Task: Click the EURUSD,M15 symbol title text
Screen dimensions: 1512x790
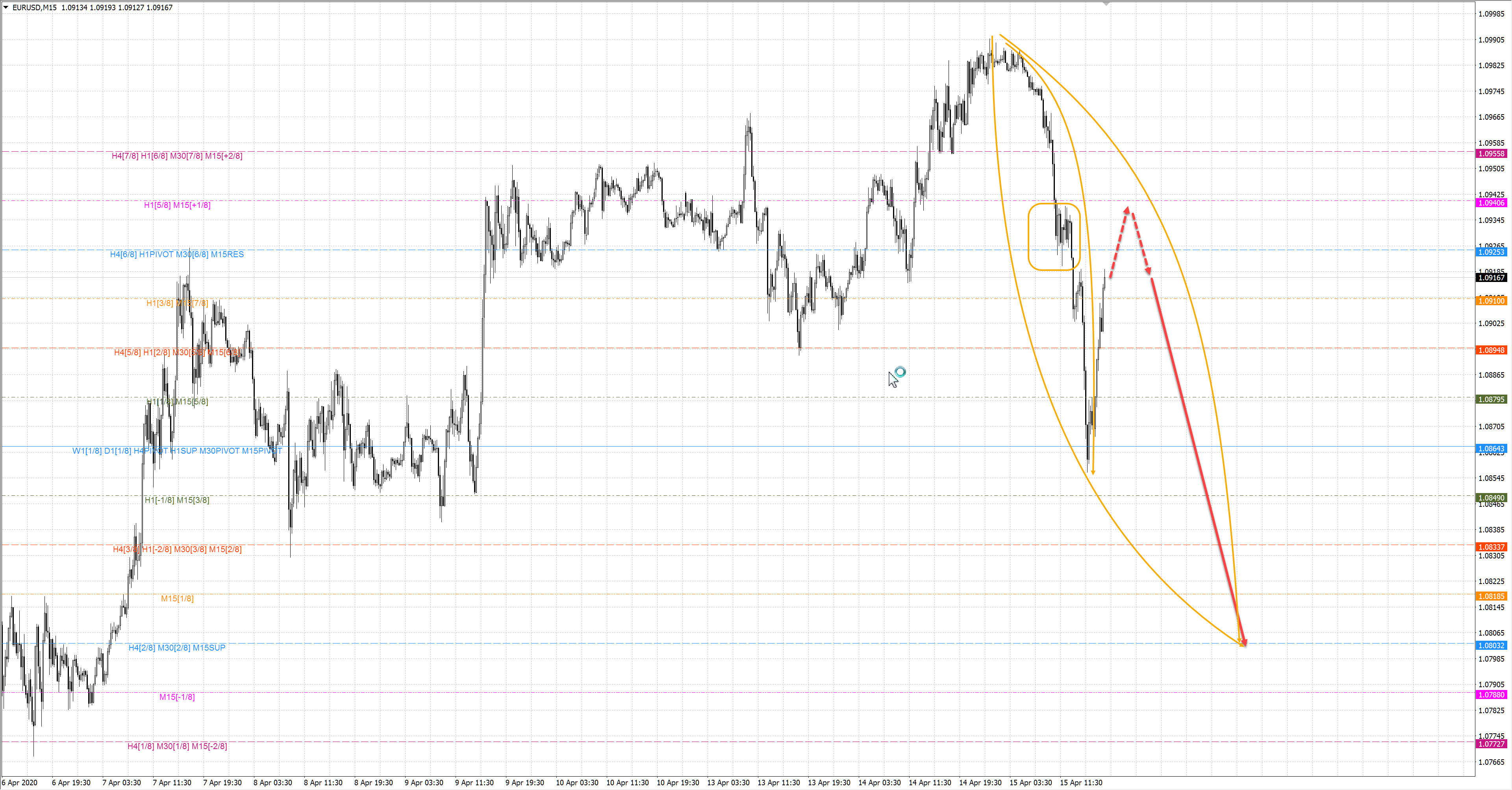Action: tap(34, 7)
